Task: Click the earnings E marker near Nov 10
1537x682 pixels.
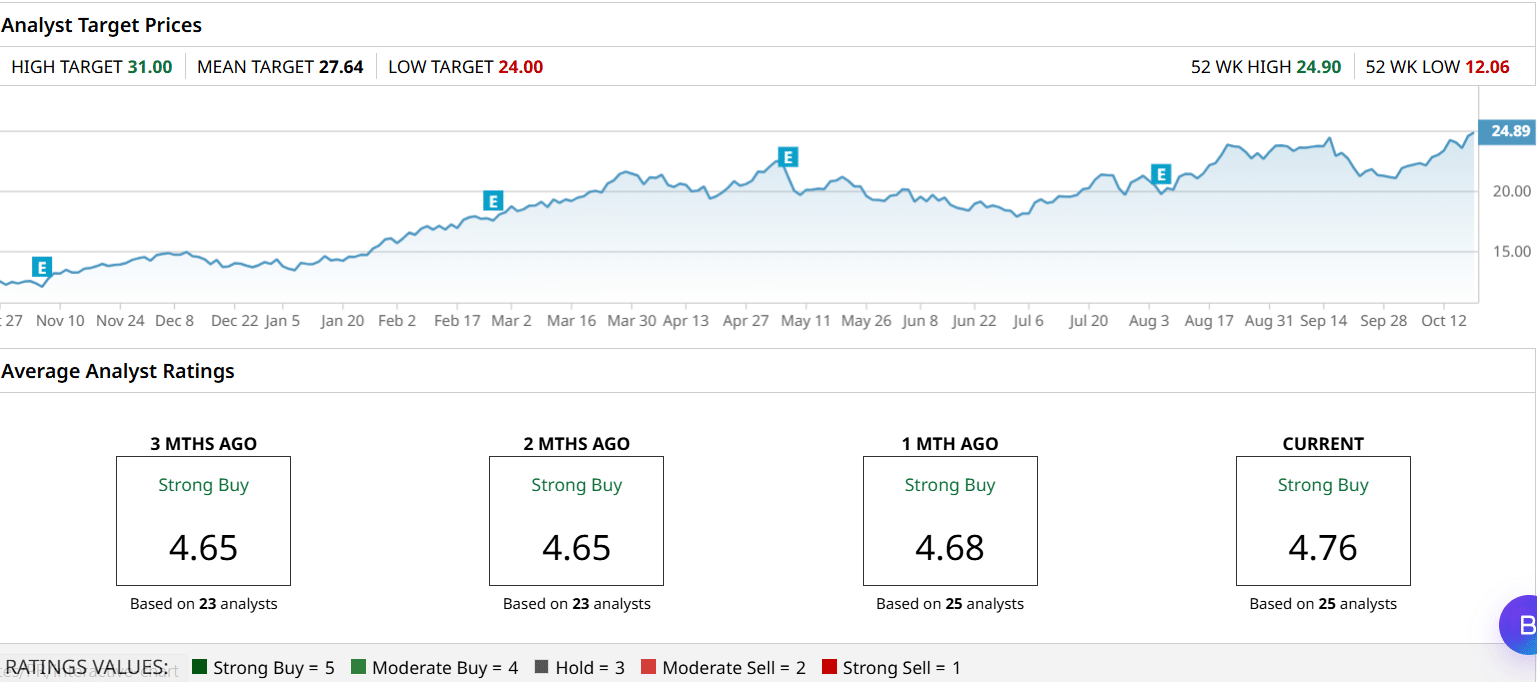Action: (x=41, y=267)
